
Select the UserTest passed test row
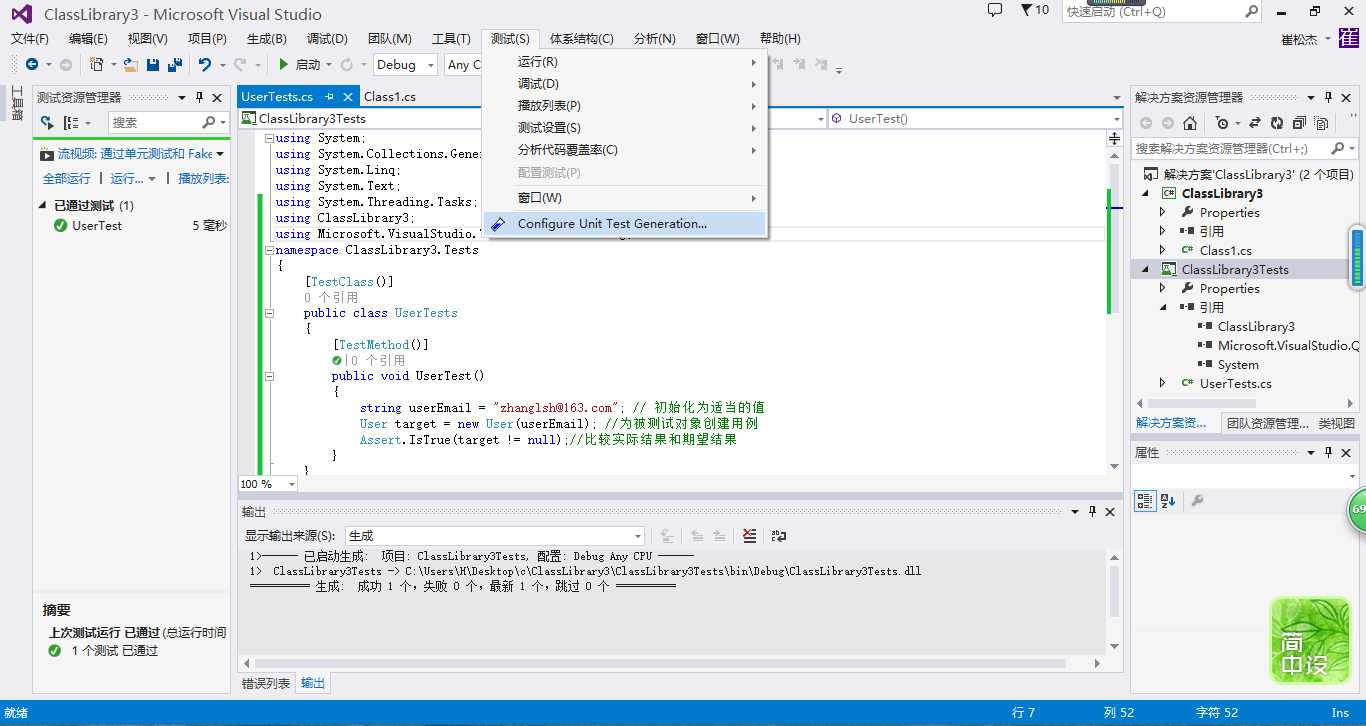point(132,226)
